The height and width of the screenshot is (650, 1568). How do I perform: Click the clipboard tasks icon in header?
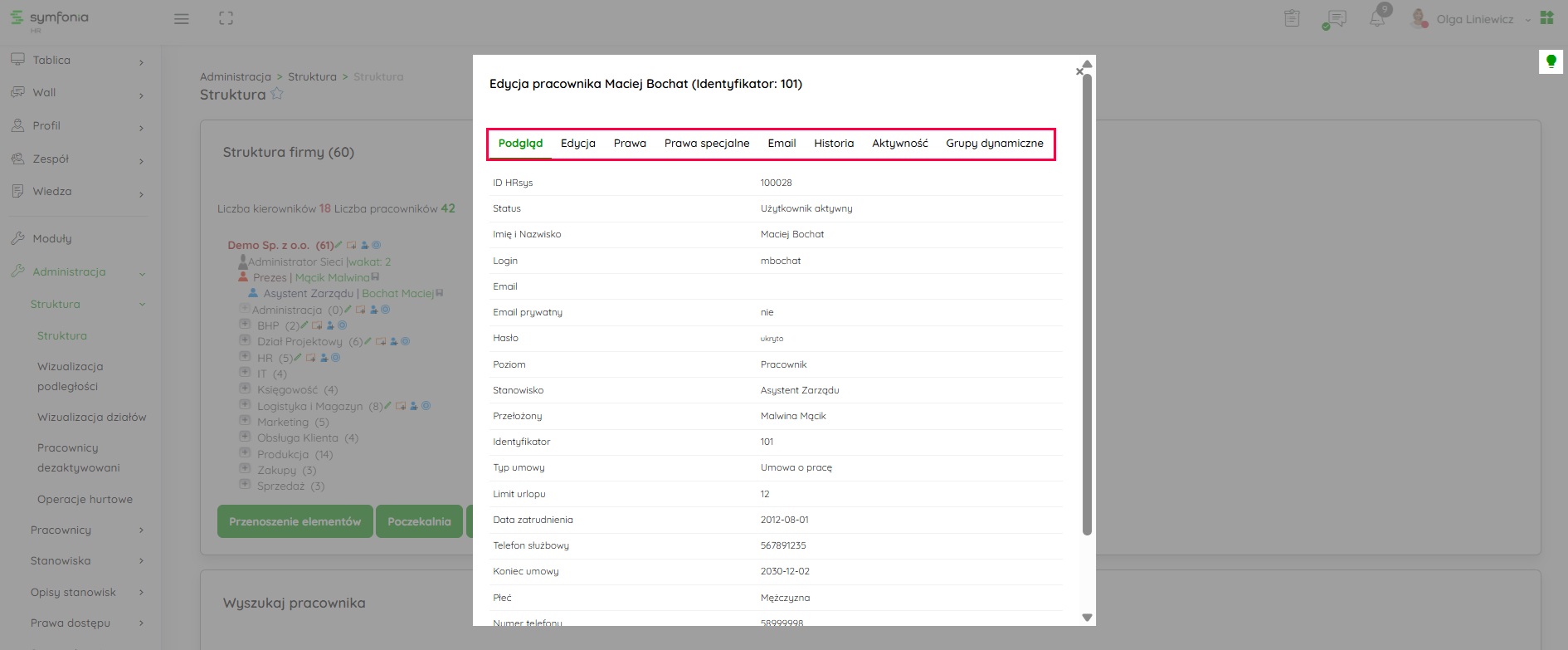coord(1292,18)
